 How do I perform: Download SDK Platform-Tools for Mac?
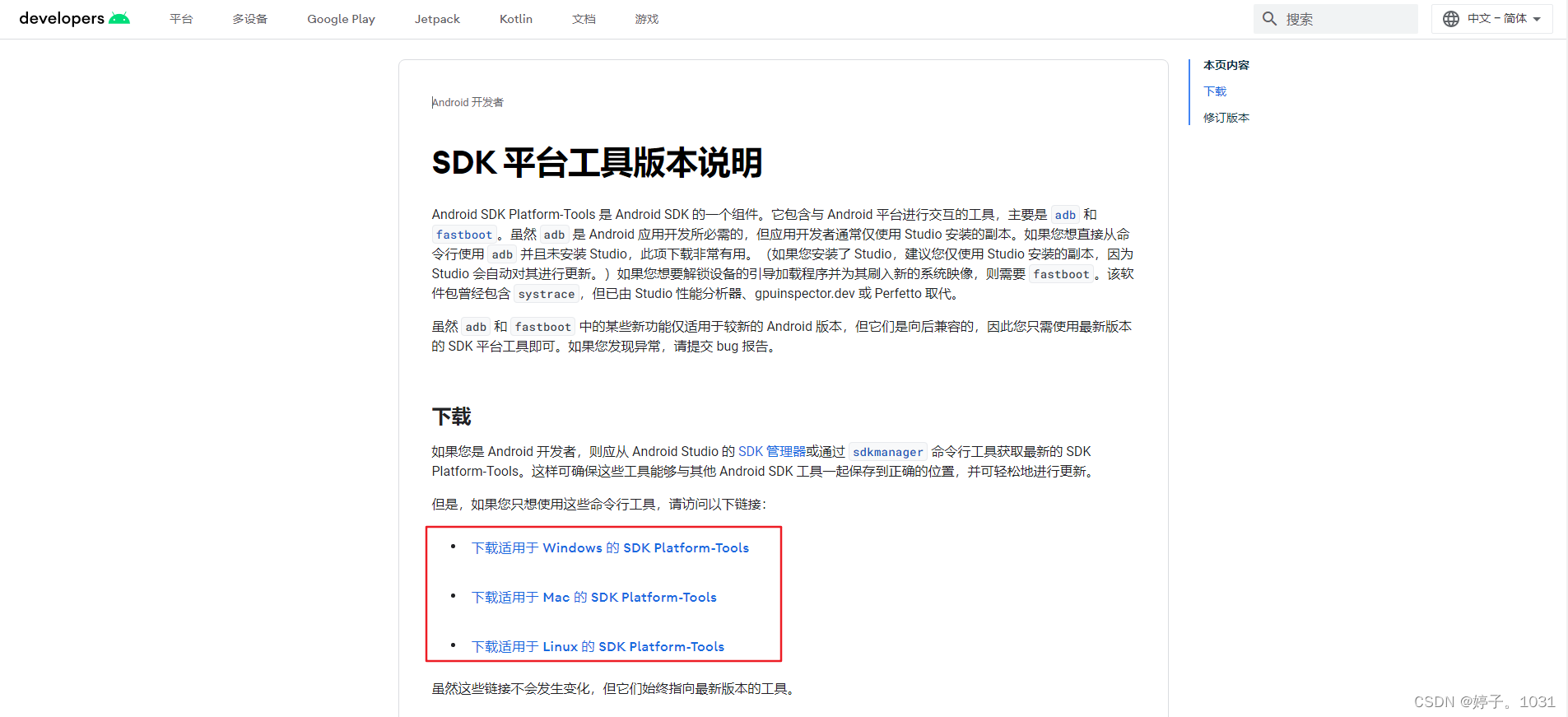coord(594,598)
